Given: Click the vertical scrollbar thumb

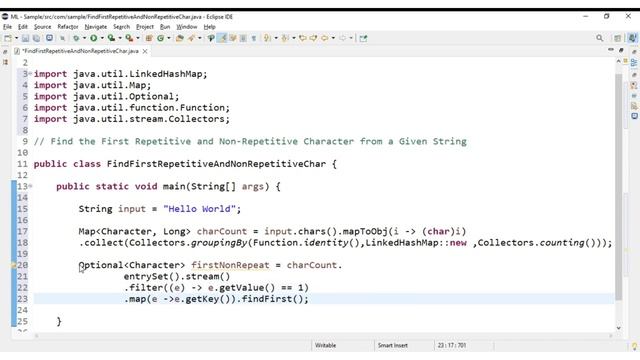Looking at the screenshot, I should click(619, 187).
